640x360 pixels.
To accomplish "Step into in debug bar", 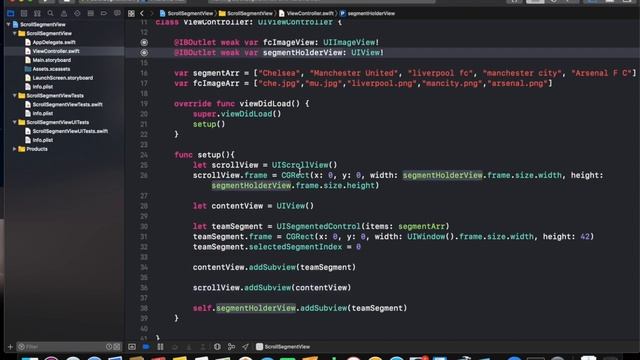I will pyautogui.click(x=189, y=347).
